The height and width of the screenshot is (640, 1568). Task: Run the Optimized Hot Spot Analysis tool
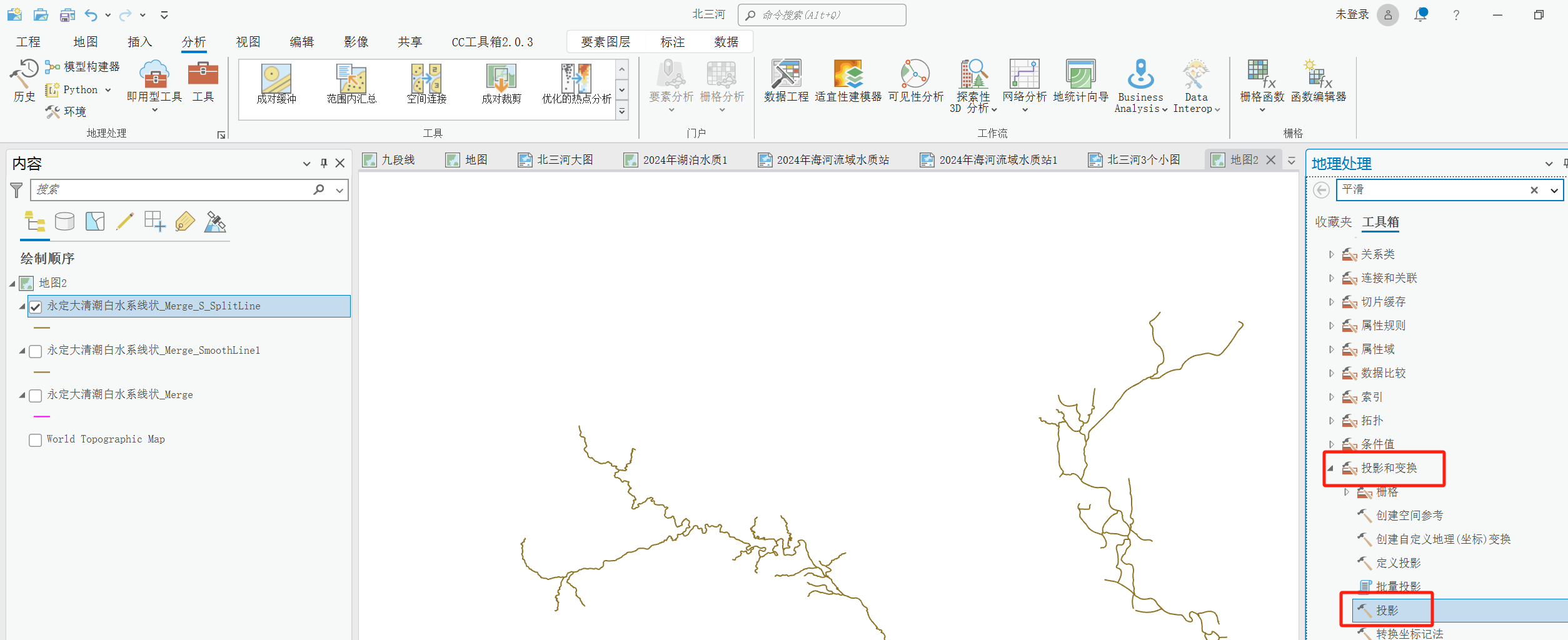576,84
